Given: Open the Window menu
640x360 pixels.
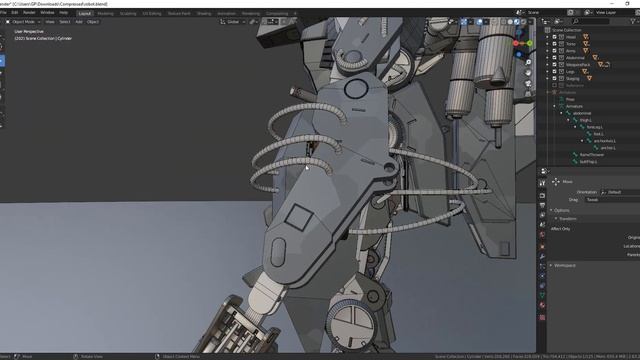Looking at the screenshot, I should click(x=47, y=13).
